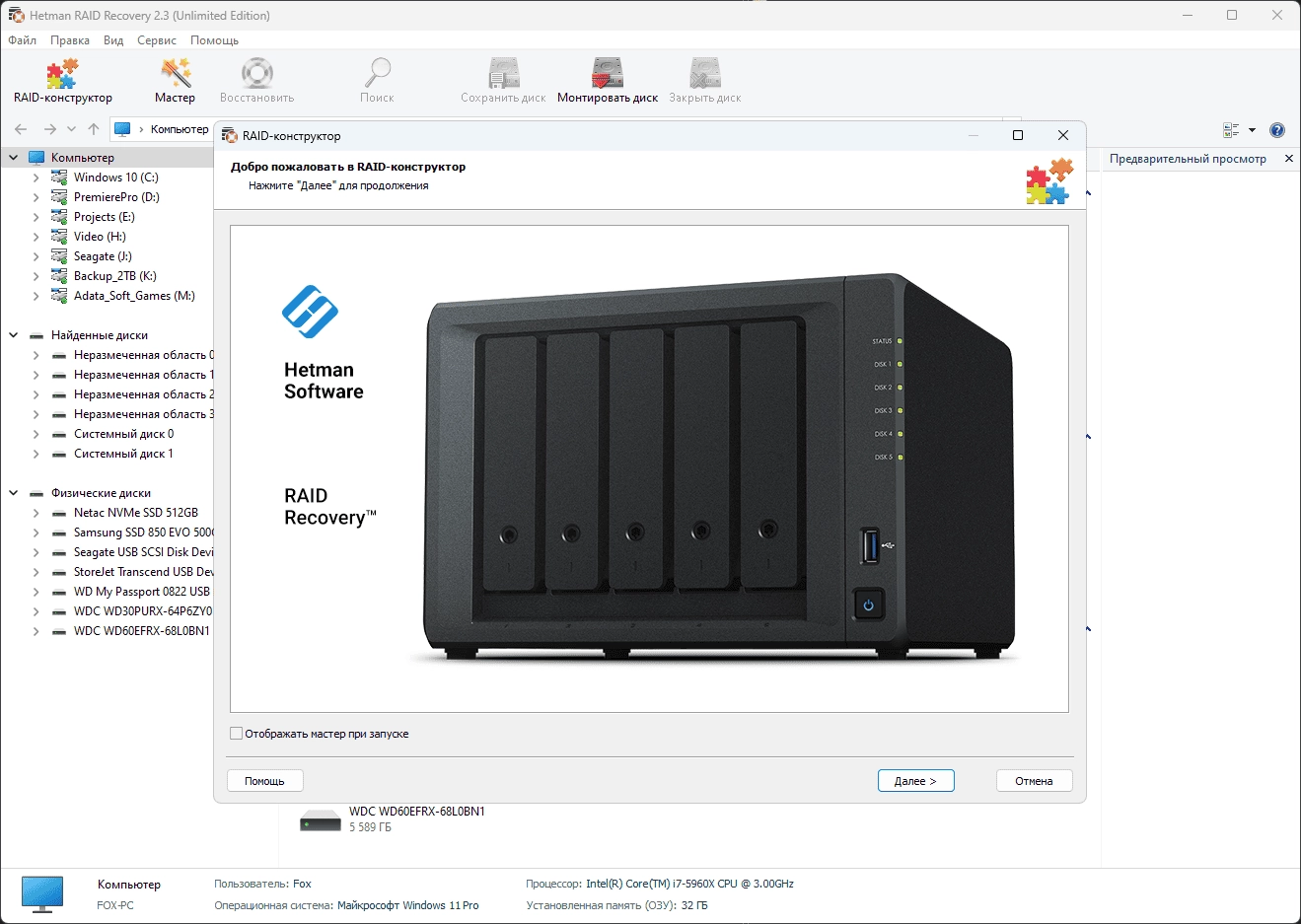Click the Системный диск 0 disk icon
Image resolution: width=1301 pixels, height=924 pixels.
tap(59, 434)
